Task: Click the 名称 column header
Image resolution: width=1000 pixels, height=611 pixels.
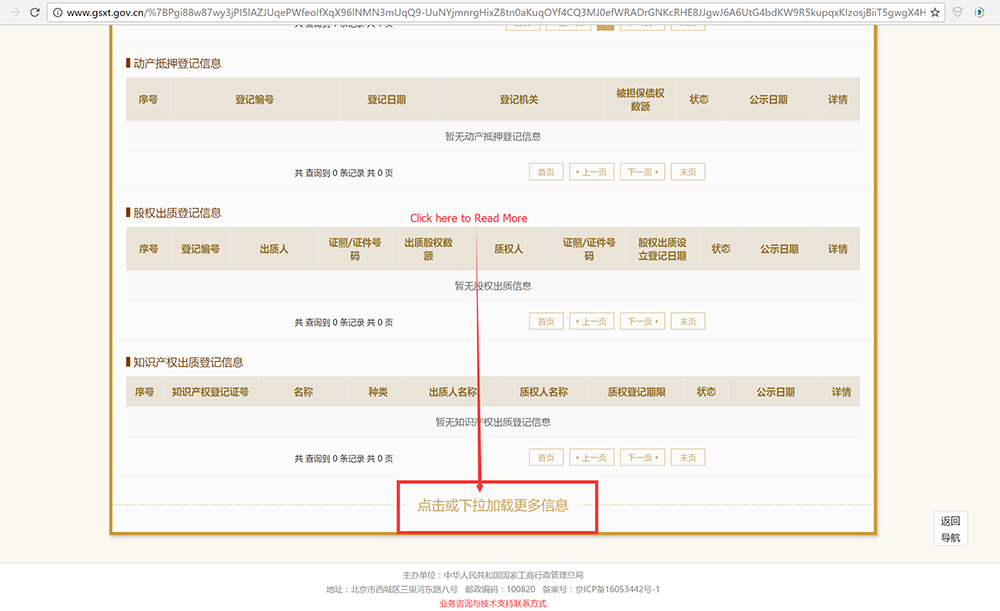Action: tap(303, 392)
